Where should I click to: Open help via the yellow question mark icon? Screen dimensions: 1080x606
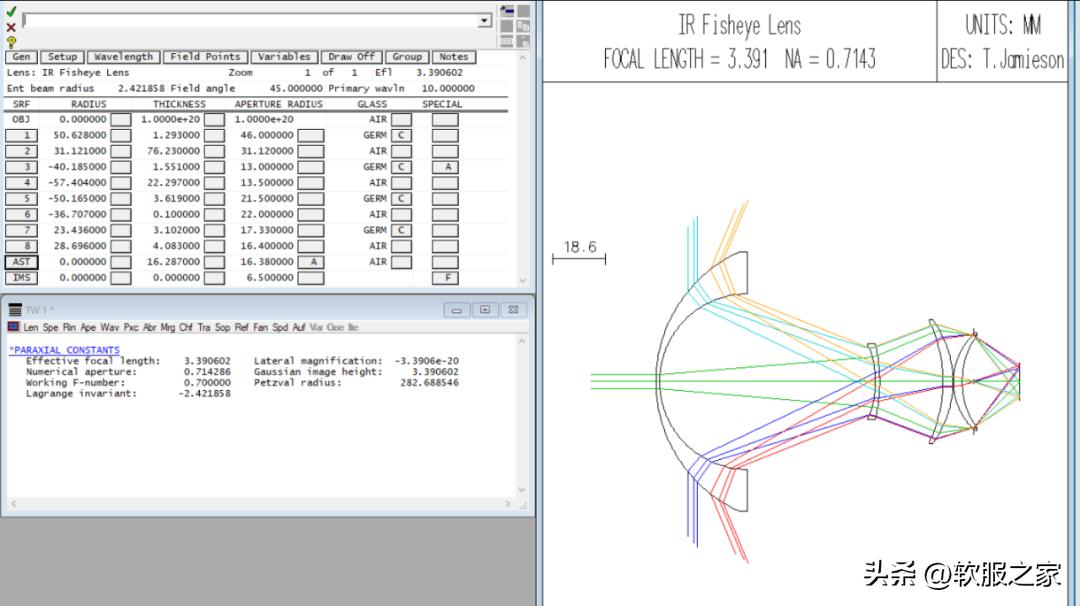pyautogui.click(x=10, y=41)
